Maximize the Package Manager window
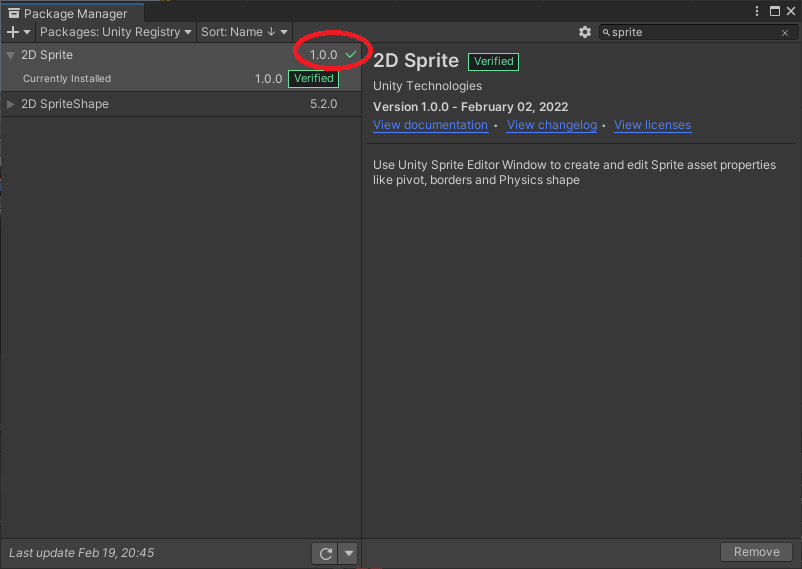Screen dimensions: 802x569 (775, 11)
